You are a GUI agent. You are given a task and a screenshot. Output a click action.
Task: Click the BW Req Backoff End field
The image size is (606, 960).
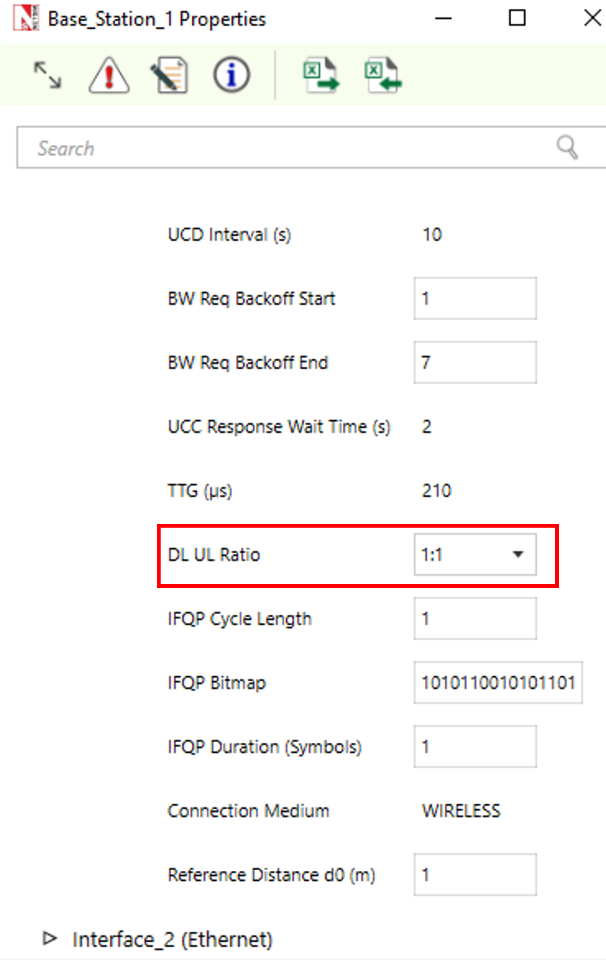475,362
